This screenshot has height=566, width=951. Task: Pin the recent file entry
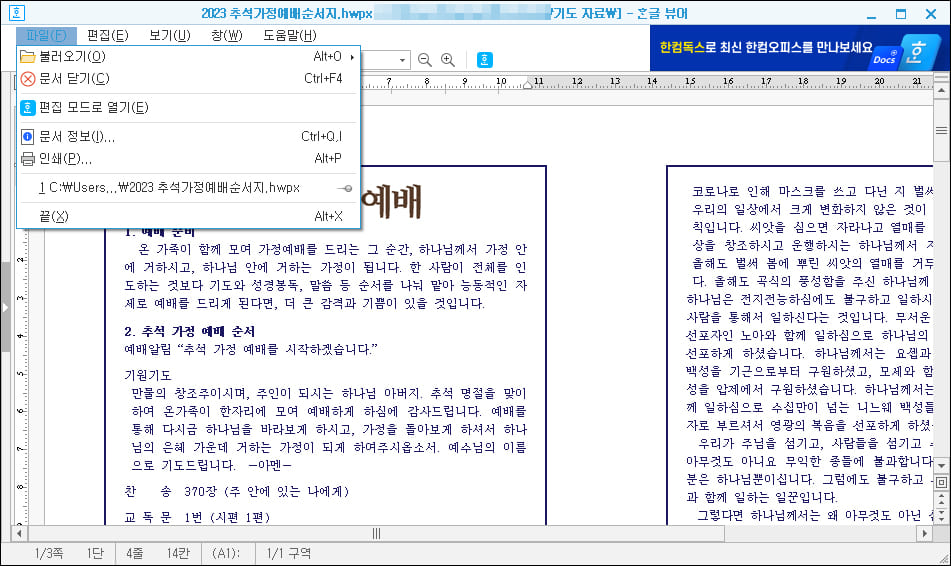click(345, 189)
